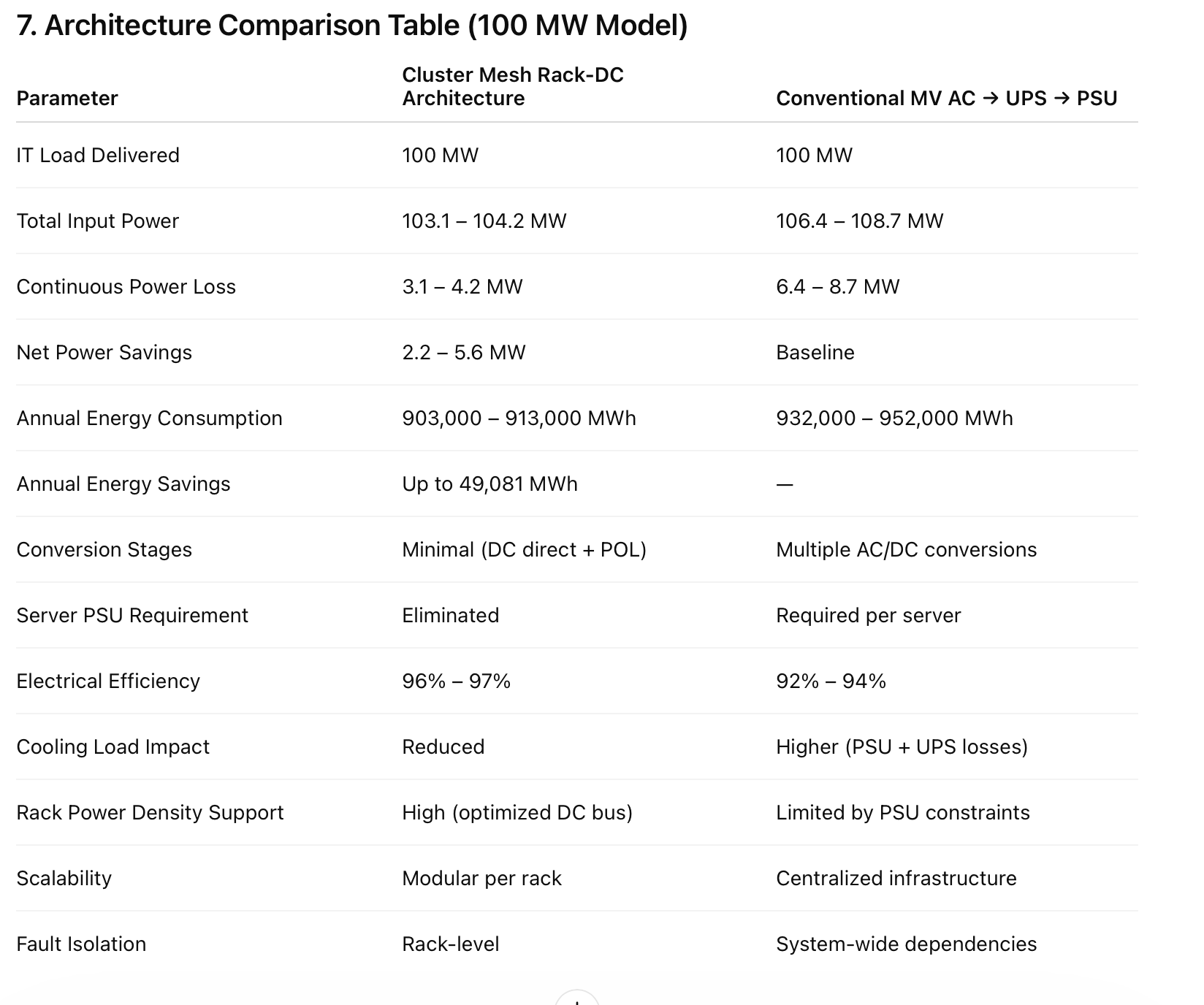The height and width of the screenshot is (1005, 1204).
Task: Click the Parameter column header
Action: pos(67,99)
